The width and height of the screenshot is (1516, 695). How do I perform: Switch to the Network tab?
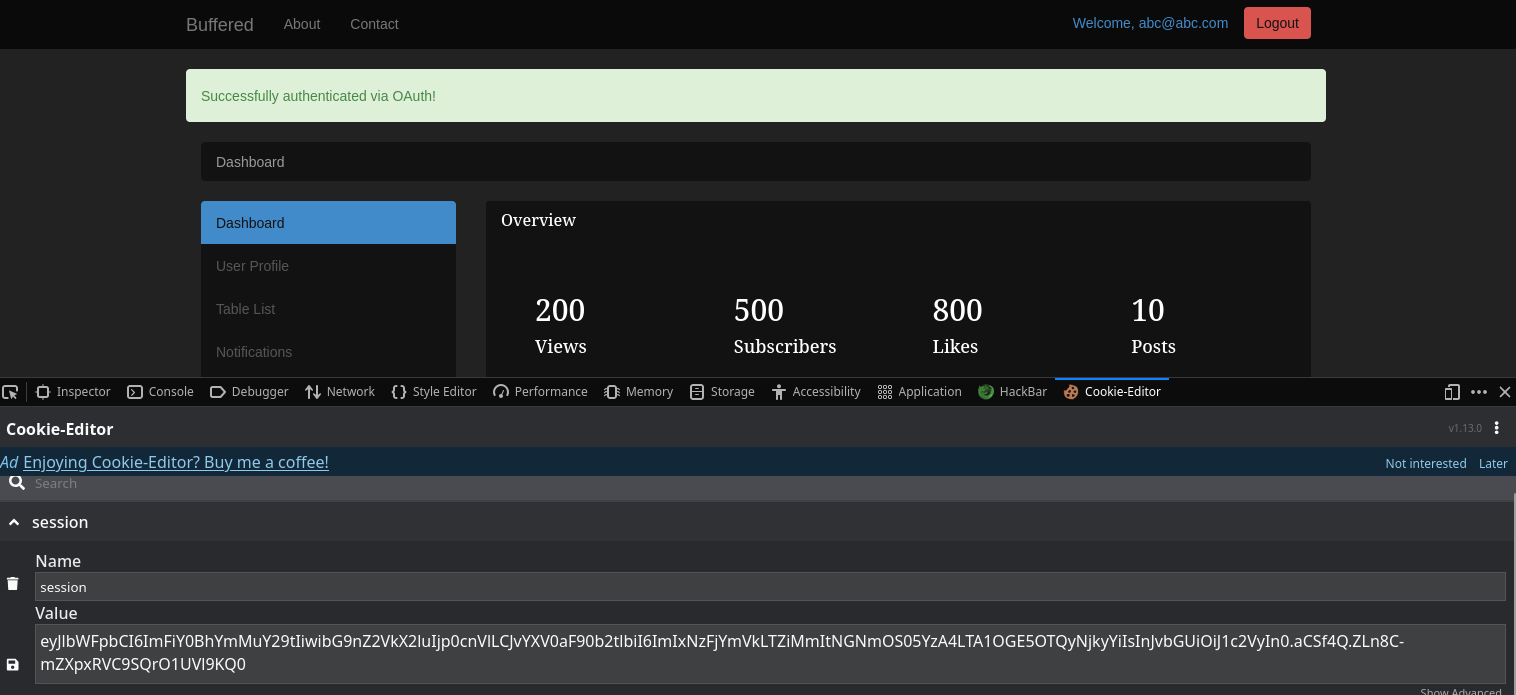[x=339, y=392]
